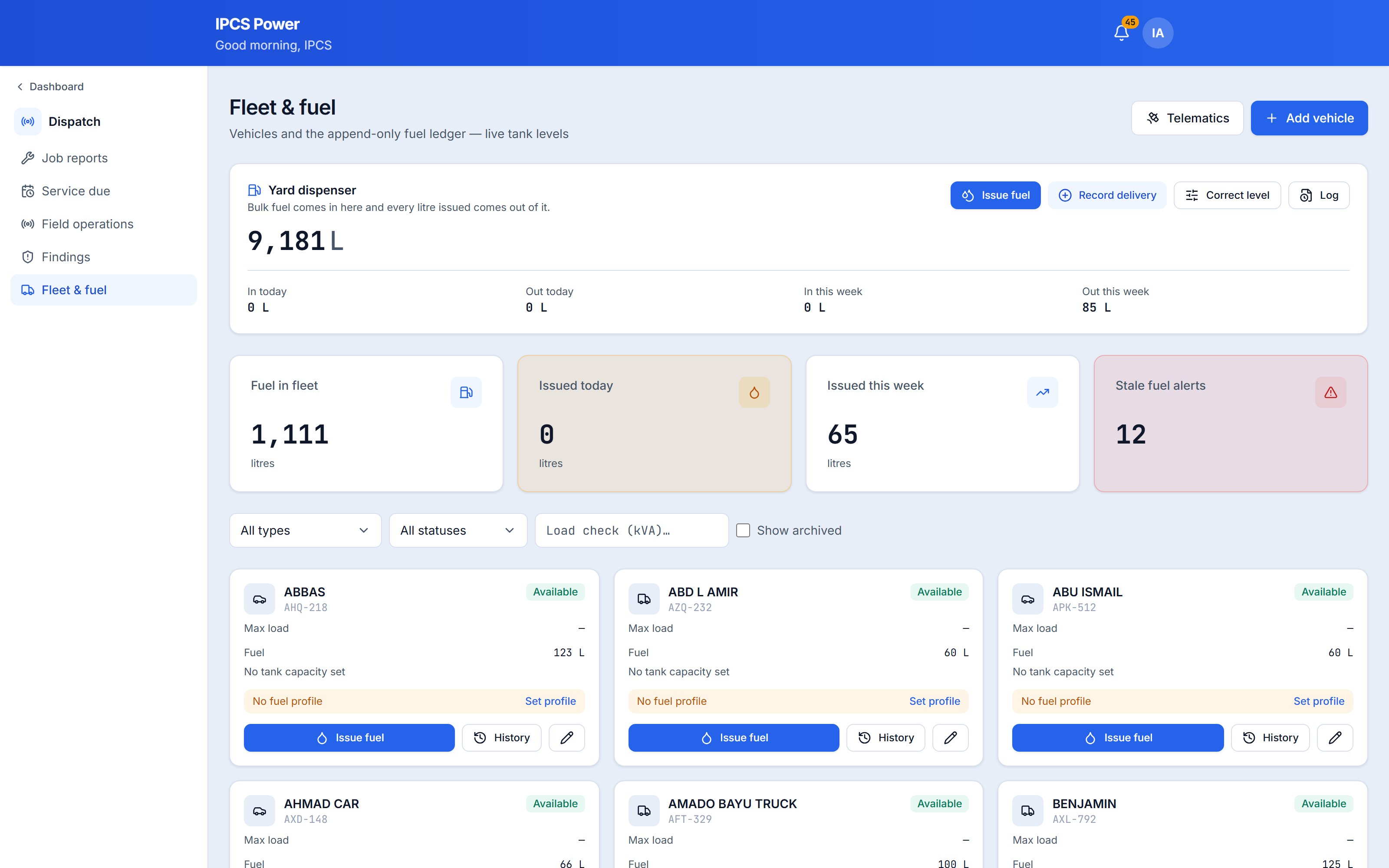The height and width of the screenshot is (868, 1389).
Task: Click the IPCS Power title
Action: (x=257, y=24)
